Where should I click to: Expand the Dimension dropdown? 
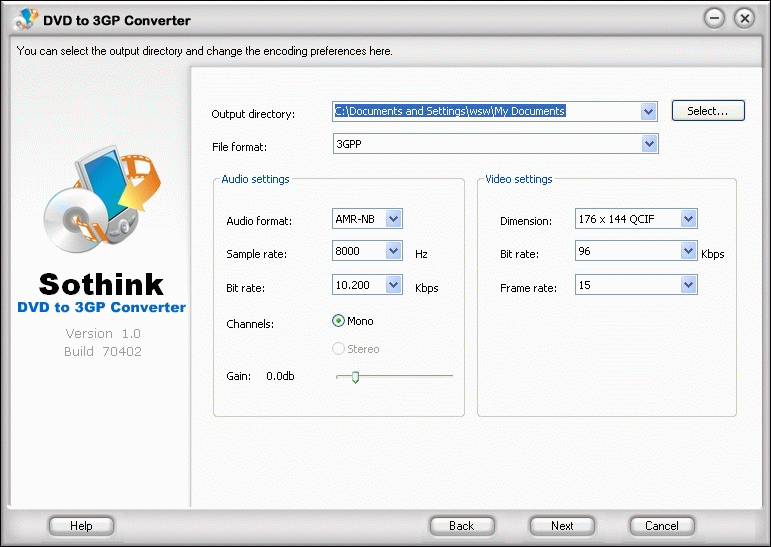[688, 218]
